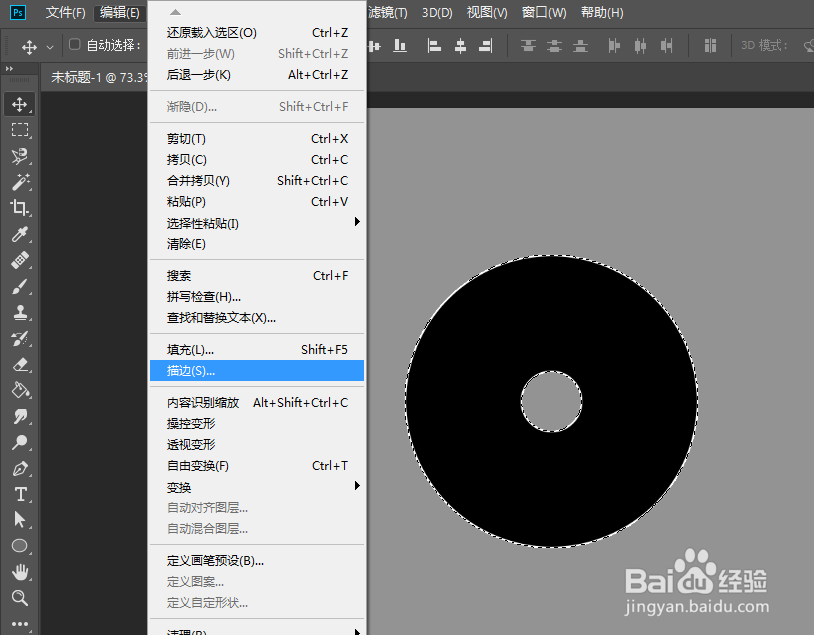Enable the 自动选择 checkbox in options bar
Image resolution: width=814 pixels, height=635 pixels.
[x=75, y=45]
